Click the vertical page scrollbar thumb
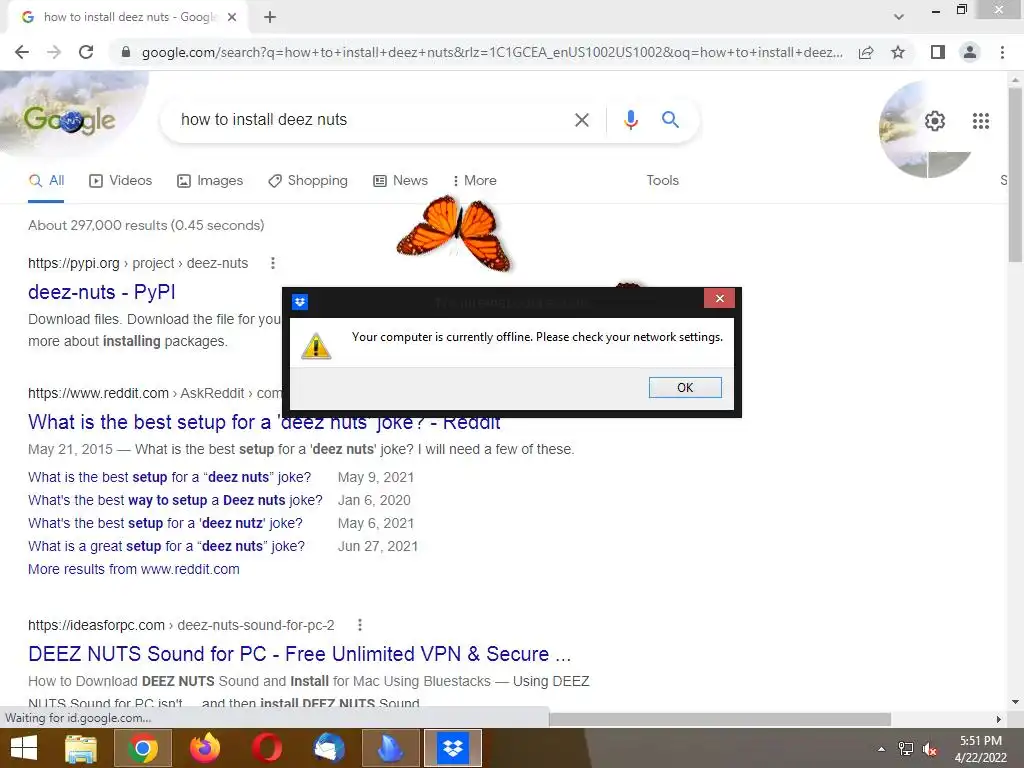 click(1015, 173)
